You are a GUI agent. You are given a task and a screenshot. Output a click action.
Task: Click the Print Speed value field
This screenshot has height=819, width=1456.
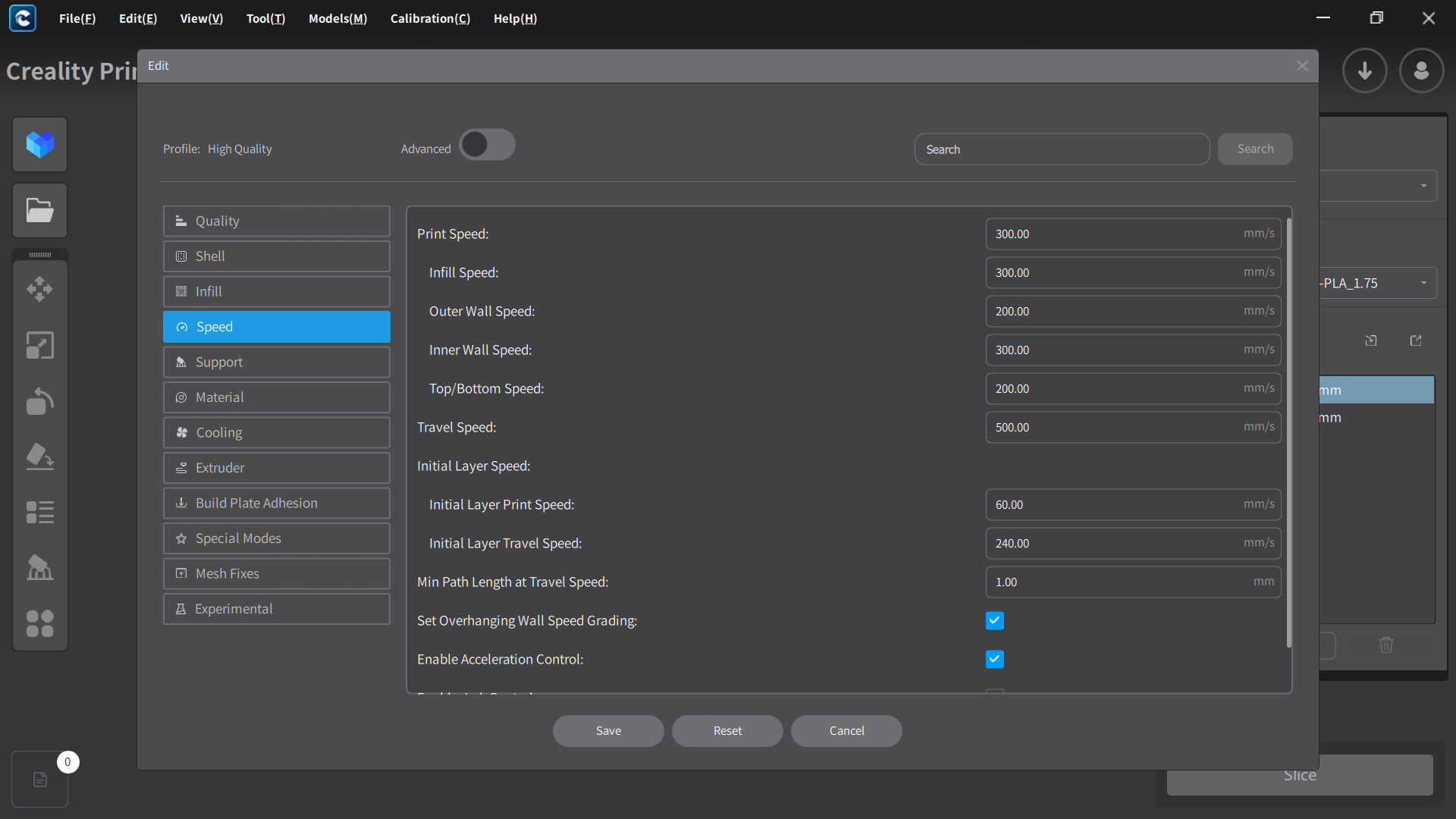tap(1133, 234)
